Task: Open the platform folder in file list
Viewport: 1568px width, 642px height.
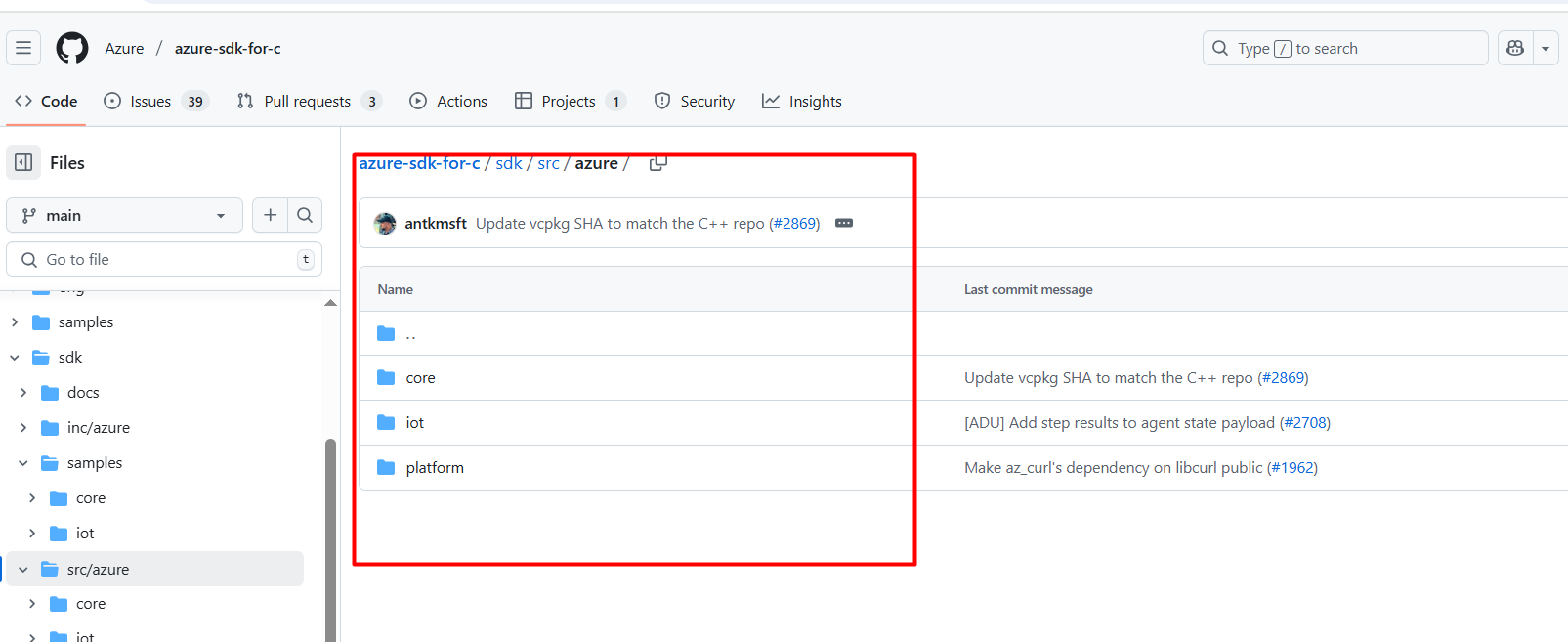Action: coord(435,468)
